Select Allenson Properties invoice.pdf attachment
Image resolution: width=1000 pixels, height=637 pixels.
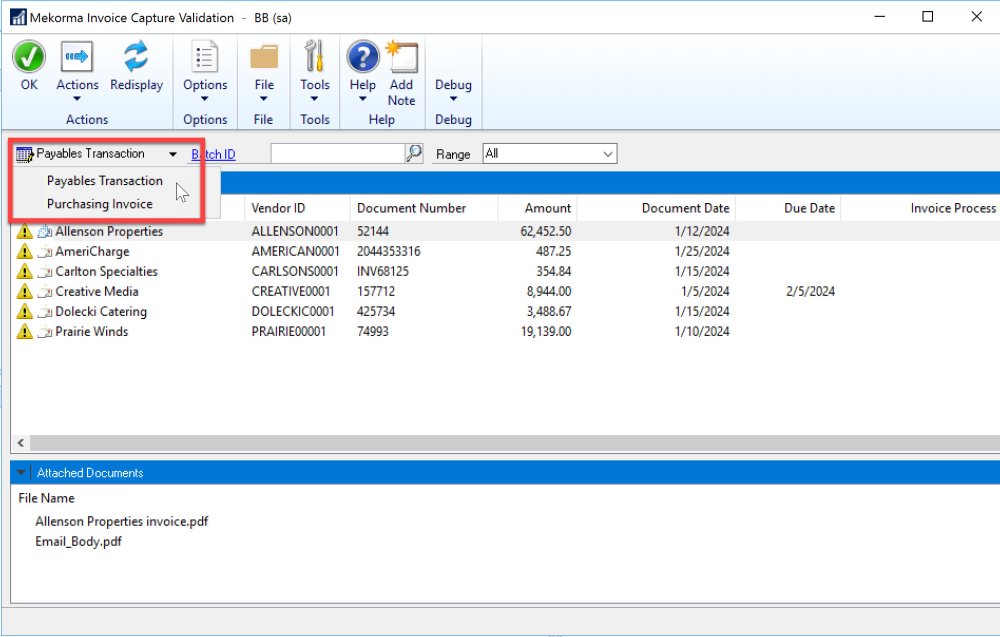[x=122, y=522]
